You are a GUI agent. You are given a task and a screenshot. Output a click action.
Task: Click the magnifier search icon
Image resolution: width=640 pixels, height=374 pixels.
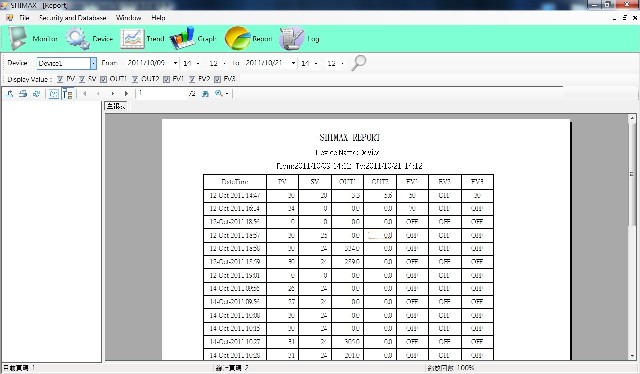point(359,63)
